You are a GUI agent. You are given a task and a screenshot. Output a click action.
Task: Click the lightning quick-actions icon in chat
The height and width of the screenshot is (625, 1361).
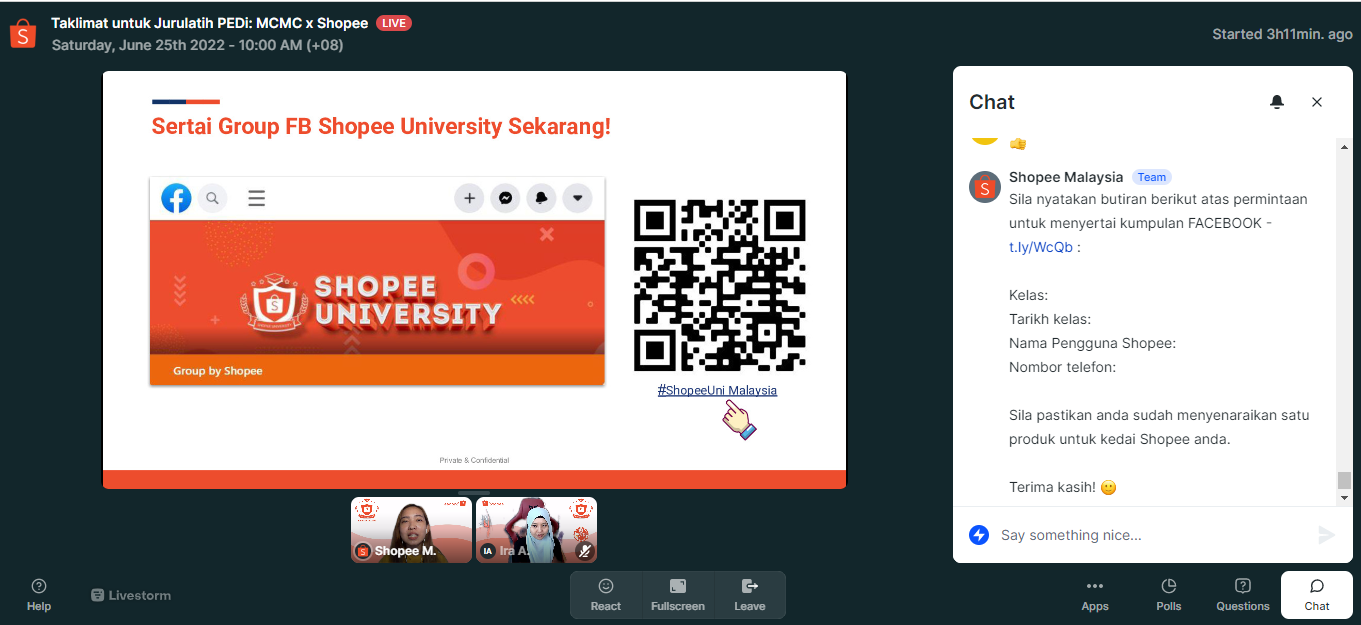pyautogui.click(x=979, y=535)
